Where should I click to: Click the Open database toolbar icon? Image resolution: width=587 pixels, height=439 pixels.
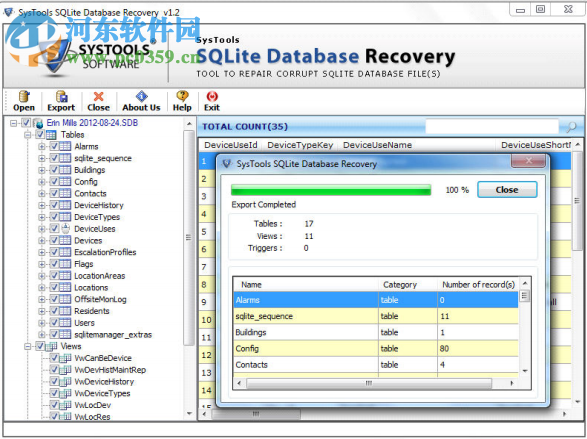[24, 97]
